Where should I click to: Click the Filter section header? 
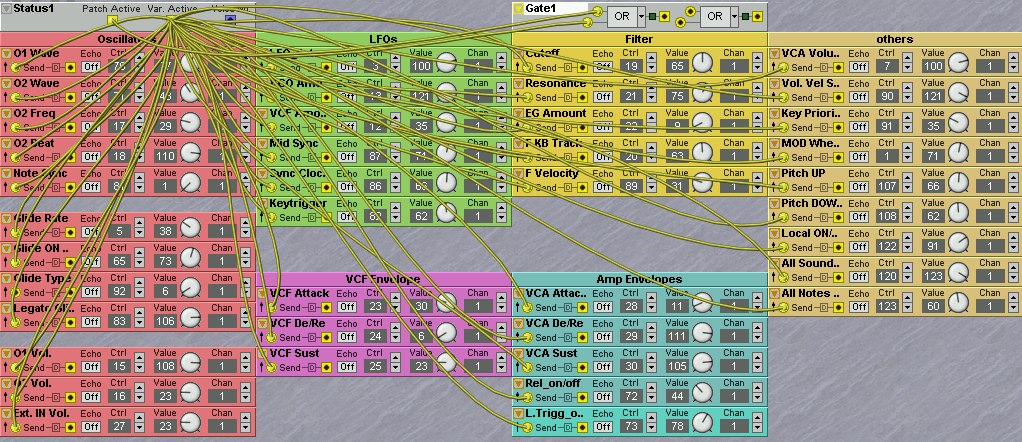(x=639, y=38)
